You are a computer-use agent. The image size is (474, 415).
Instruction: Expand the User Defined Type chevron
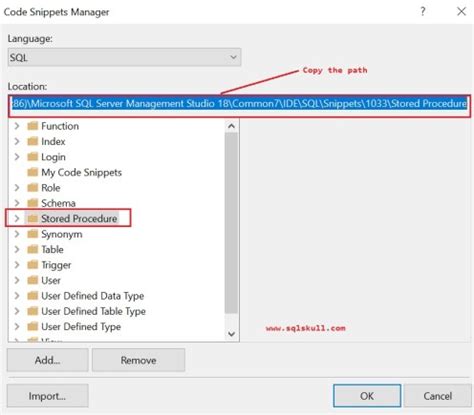tap(17, 326)
